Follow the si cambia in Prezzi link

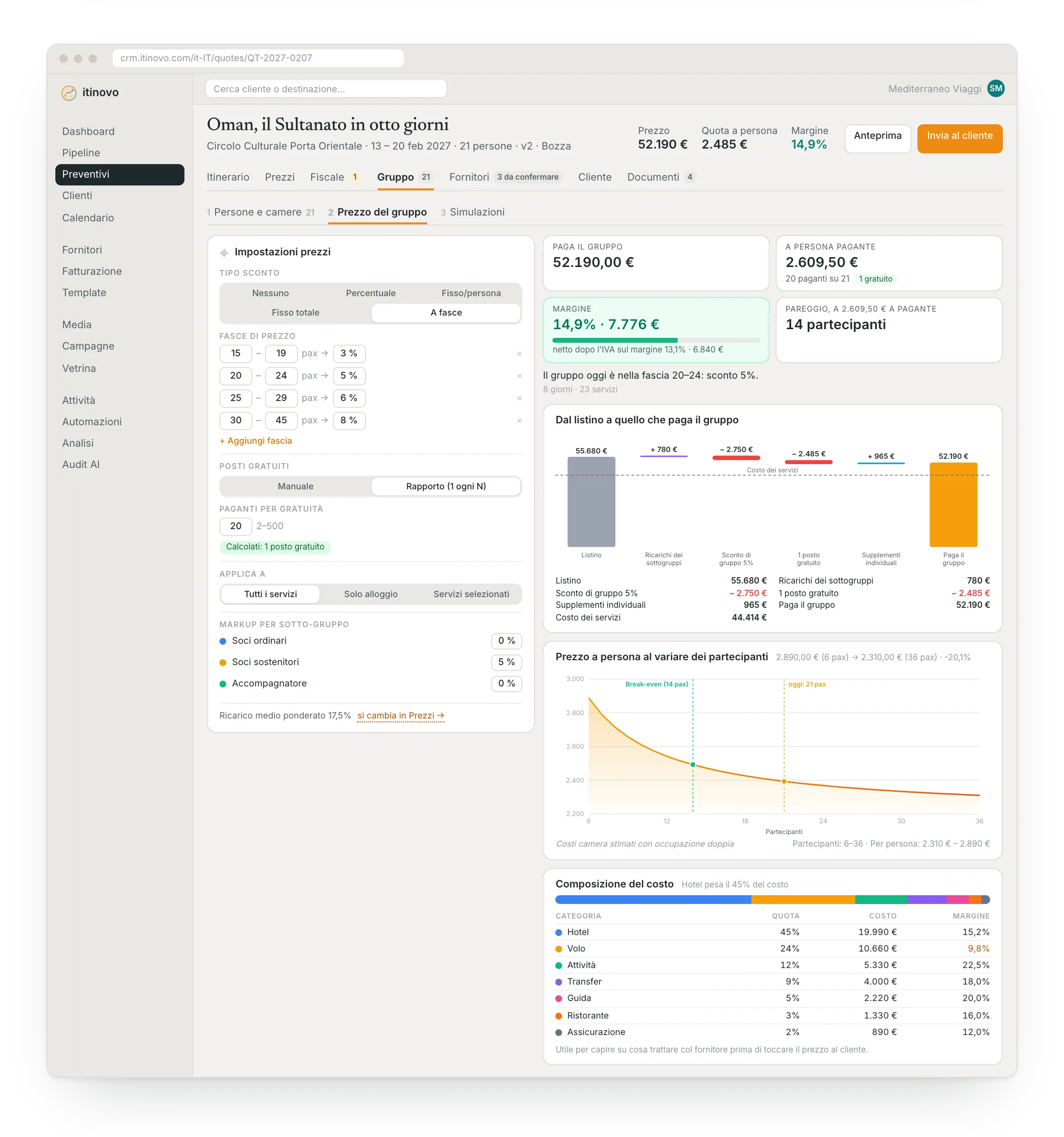tap(401, 716)
